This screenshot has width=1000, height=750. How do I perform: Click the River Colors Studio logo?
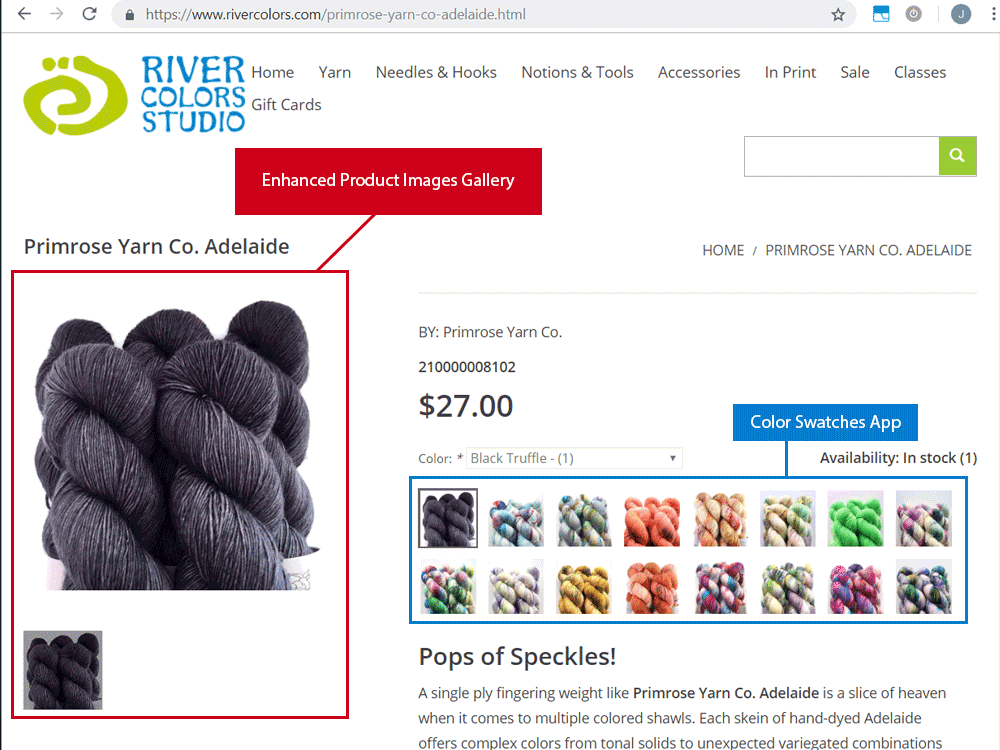tap(134, 94)
